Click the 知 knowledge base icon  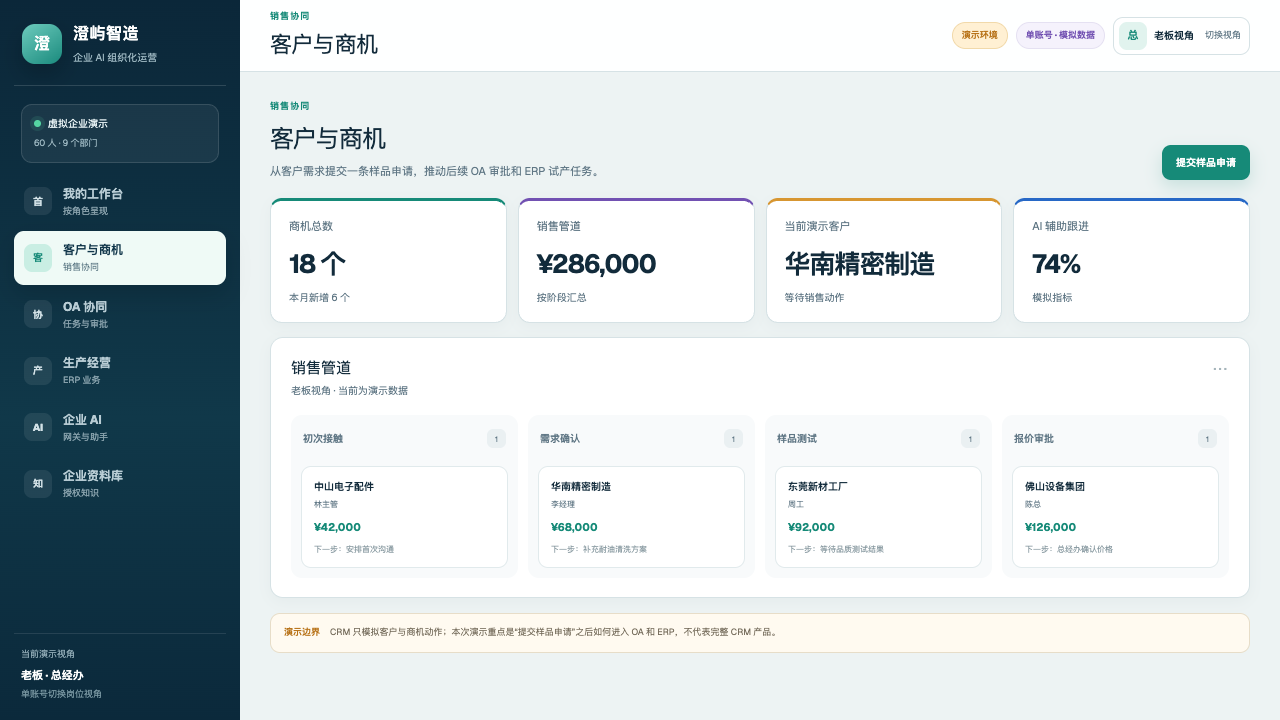(x=38, y=484)
